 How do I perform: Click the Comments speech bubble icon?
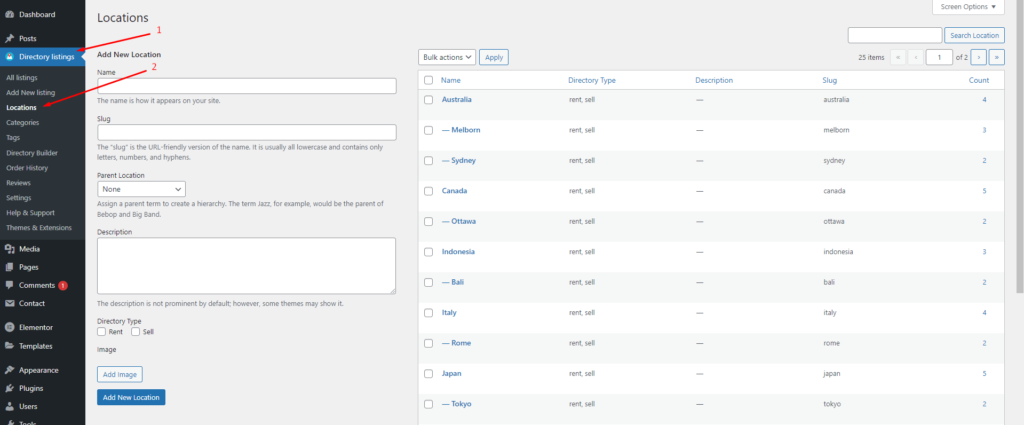[10, 285]
